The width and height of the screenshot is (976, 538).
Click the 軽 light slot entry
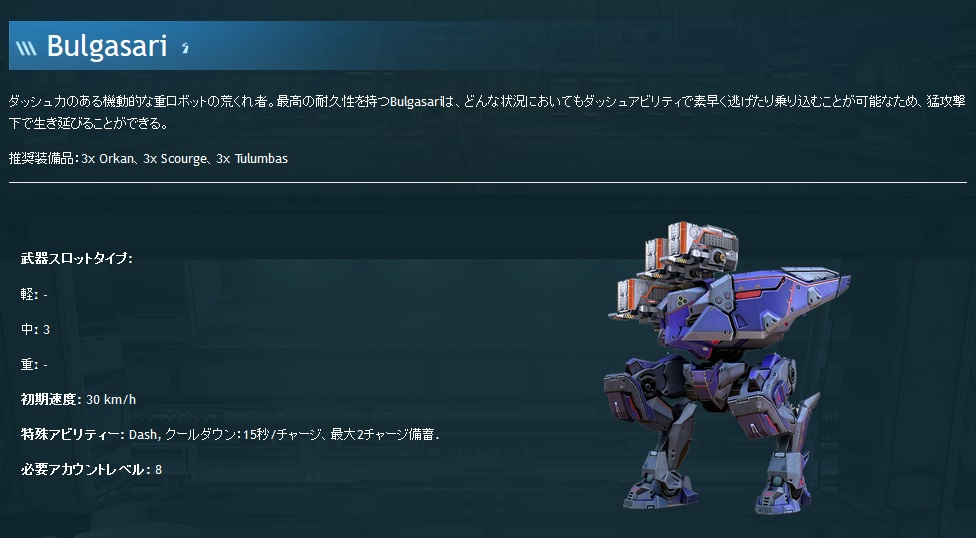pyautogui.click(x=34, y=294)
